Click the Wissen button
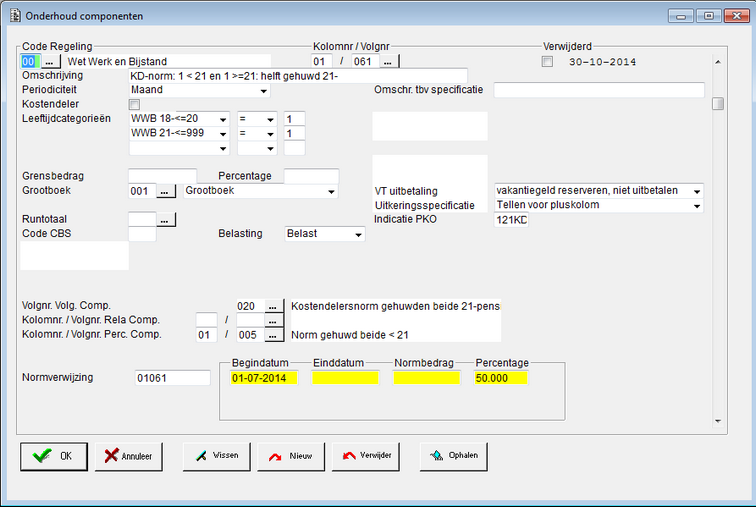This screenshot has height=507, width=756. coord(216,456)
